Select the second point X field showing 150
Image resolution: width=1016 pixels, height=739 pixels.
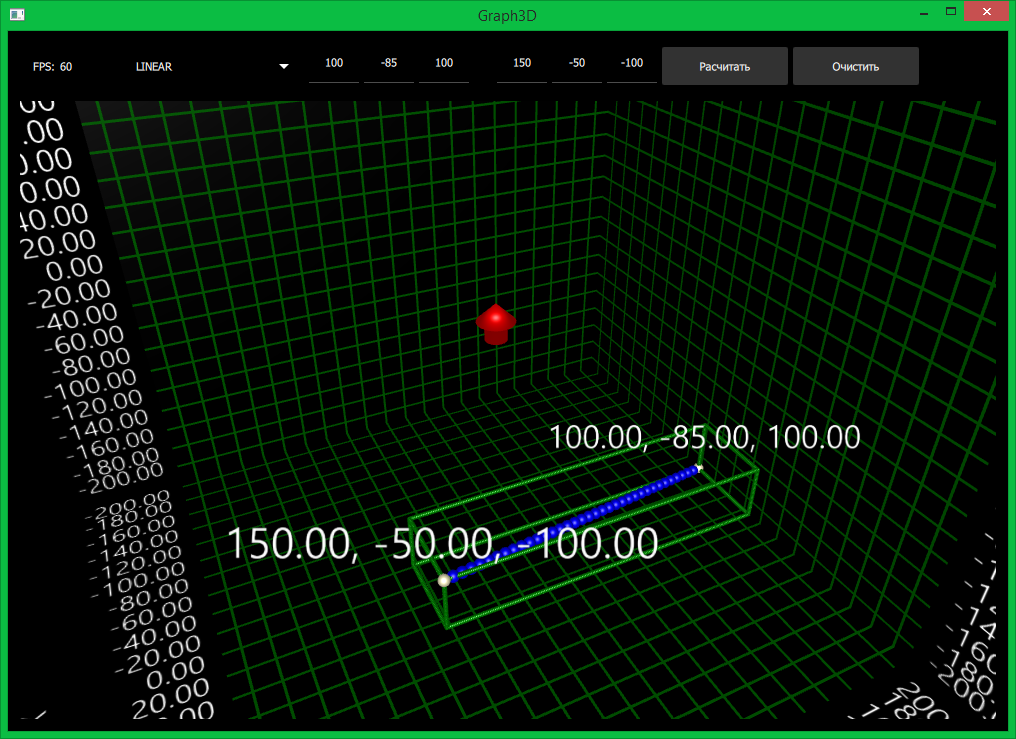(522, 65)
